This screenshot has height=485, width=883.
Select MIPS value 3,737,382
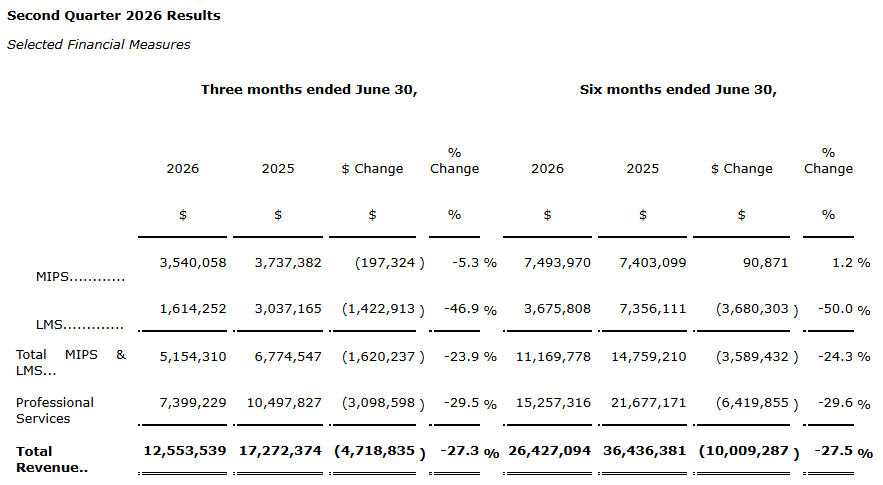[x=288, y=262]
